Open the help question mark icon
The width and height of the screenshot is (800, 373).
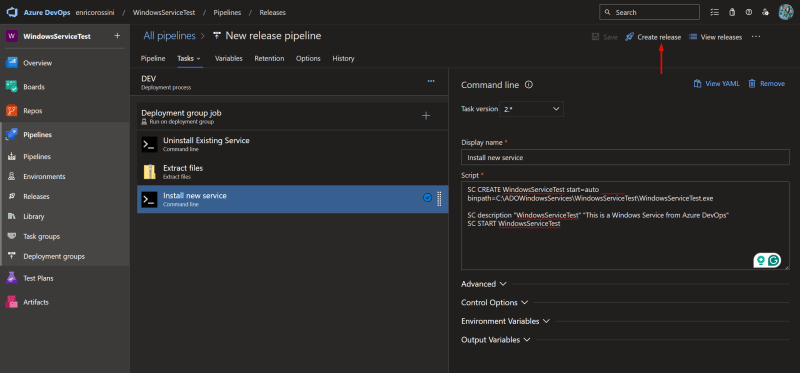coord(748,12)
